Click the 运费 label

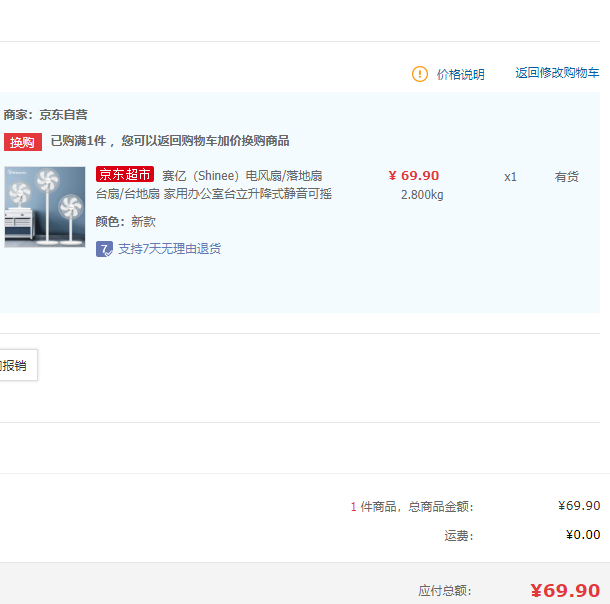point(459,536)
